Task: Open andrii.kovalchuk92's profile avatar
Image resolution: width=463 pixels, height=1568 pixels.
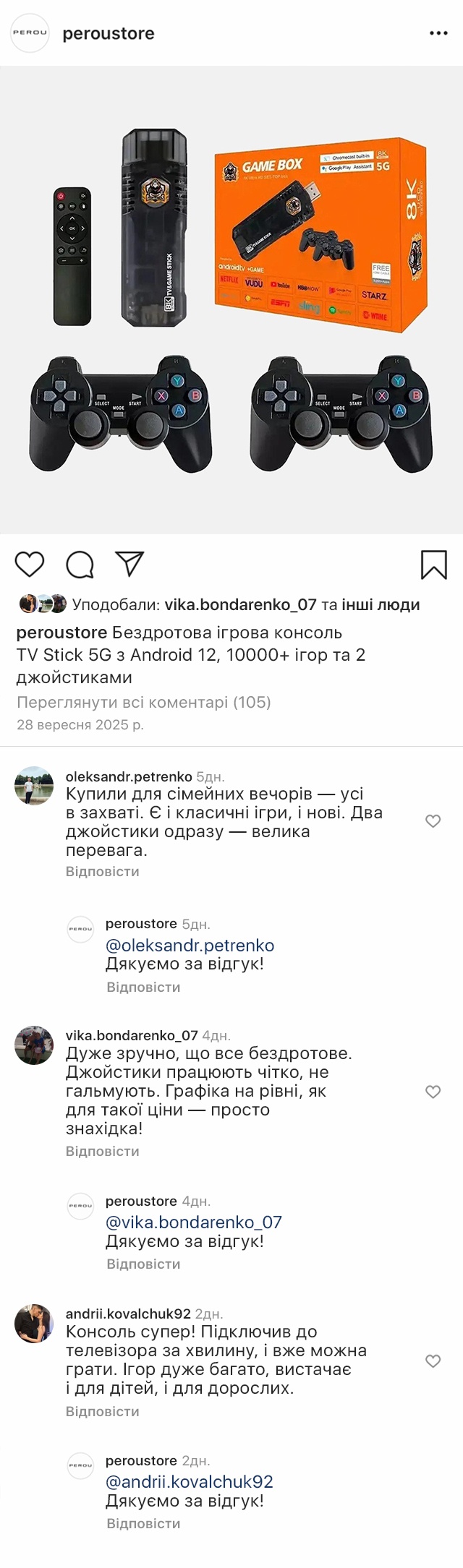Action: (34, 1324)
